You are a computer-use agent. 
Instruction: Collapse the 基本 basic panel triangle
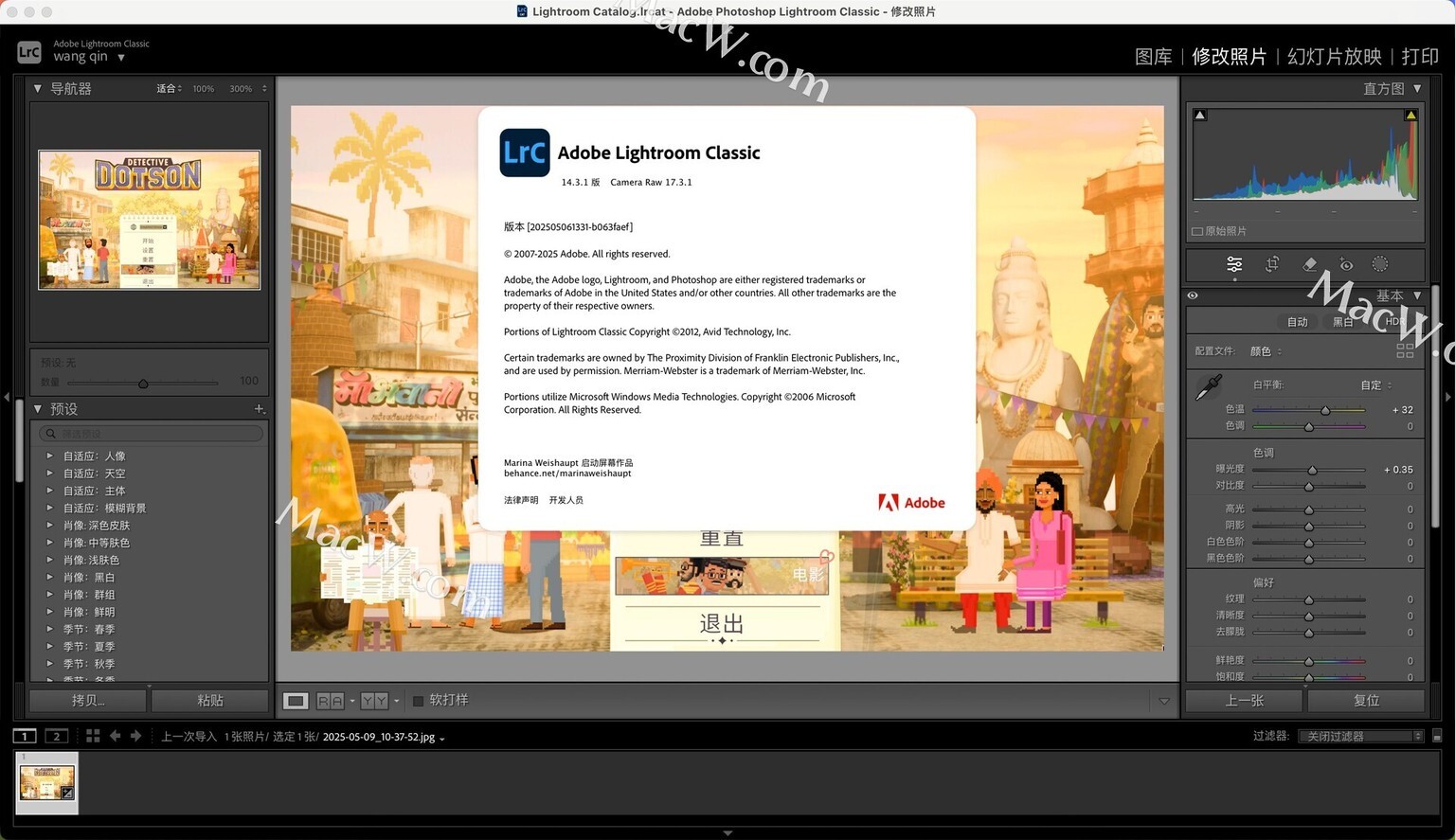click(x=1417, y=295)
